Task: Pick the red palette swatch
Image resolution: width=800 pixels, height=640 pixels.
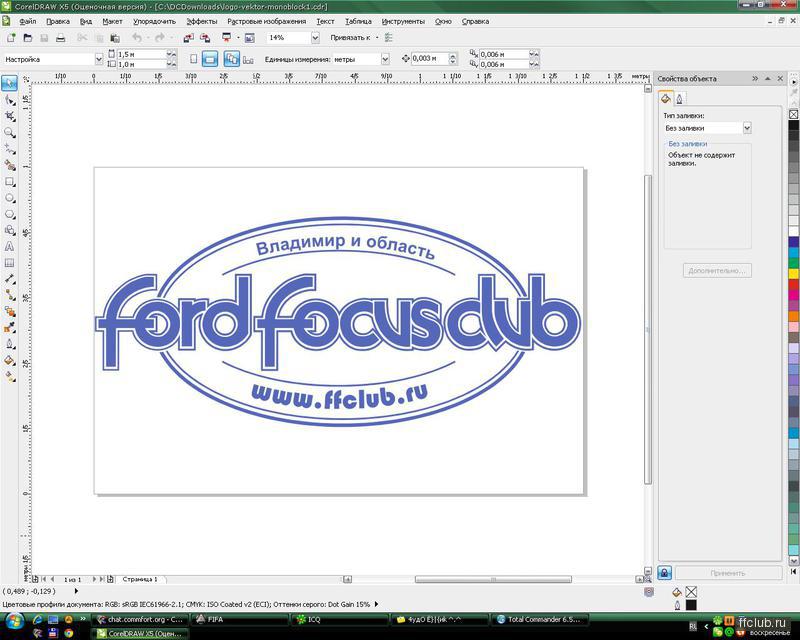Action: click(x=793, y=284)
